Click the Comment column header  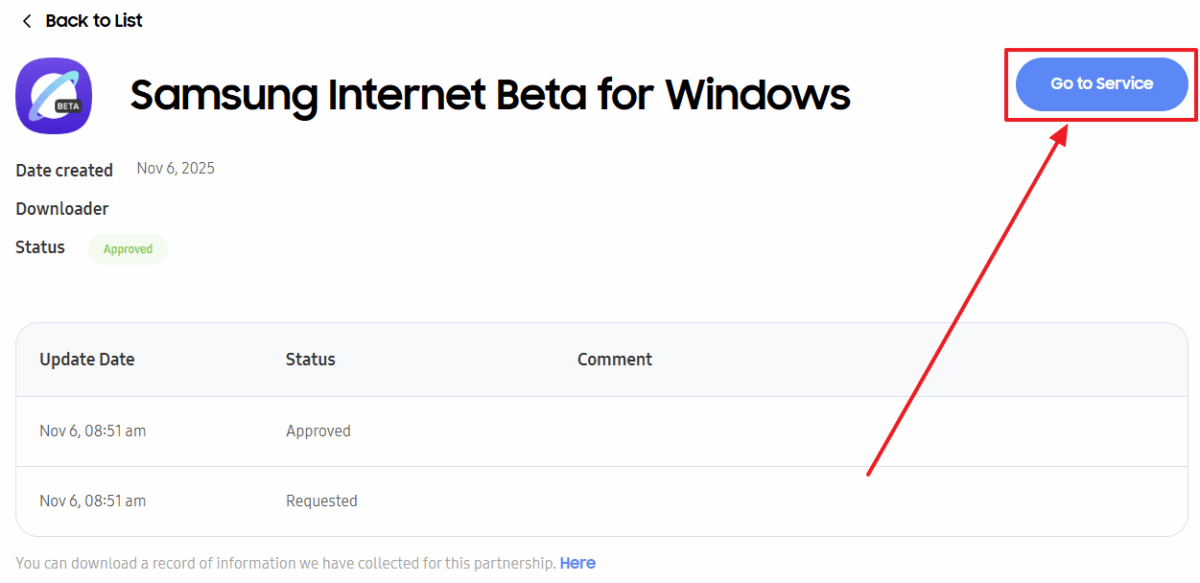tap(614, 359)
